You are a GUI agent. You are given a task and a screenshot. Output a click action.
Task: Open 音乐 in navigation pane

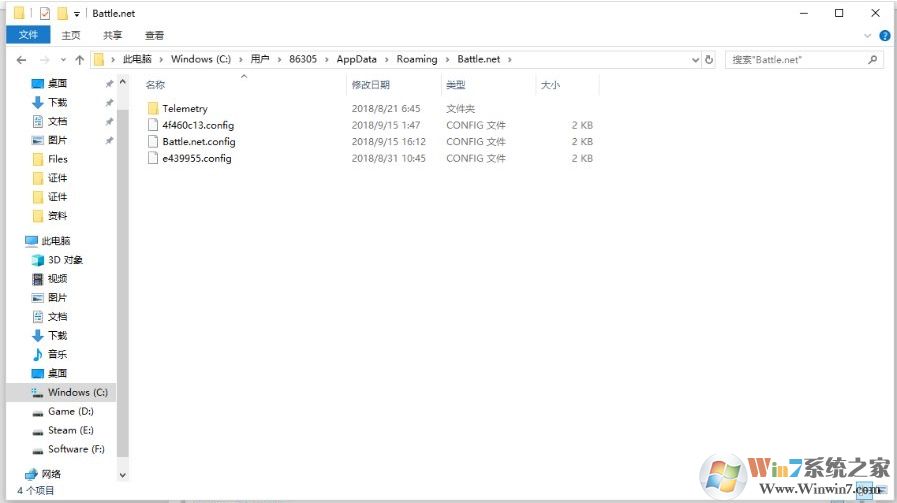tap(57, 354)
